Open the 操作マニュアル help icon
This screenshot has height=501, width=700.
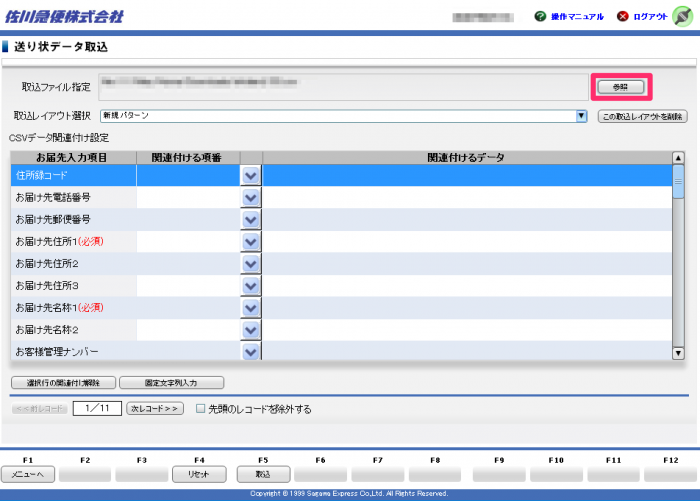click(x=540, y=17)
